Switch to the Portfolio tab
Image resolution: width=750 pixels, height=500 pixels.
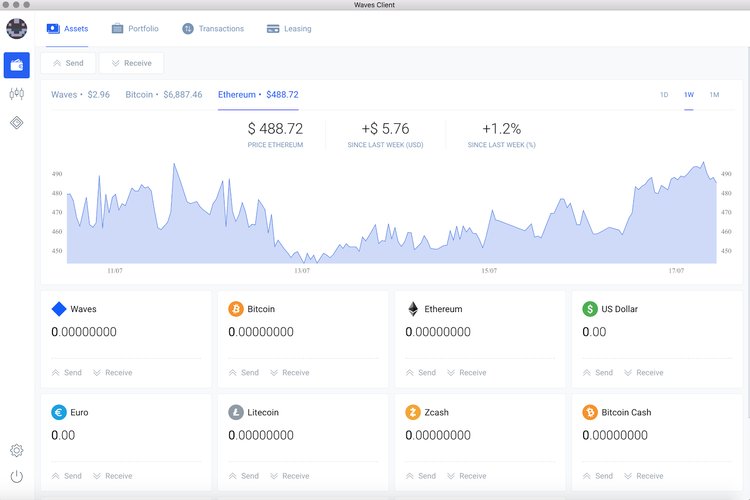click(x=135, y=29)
